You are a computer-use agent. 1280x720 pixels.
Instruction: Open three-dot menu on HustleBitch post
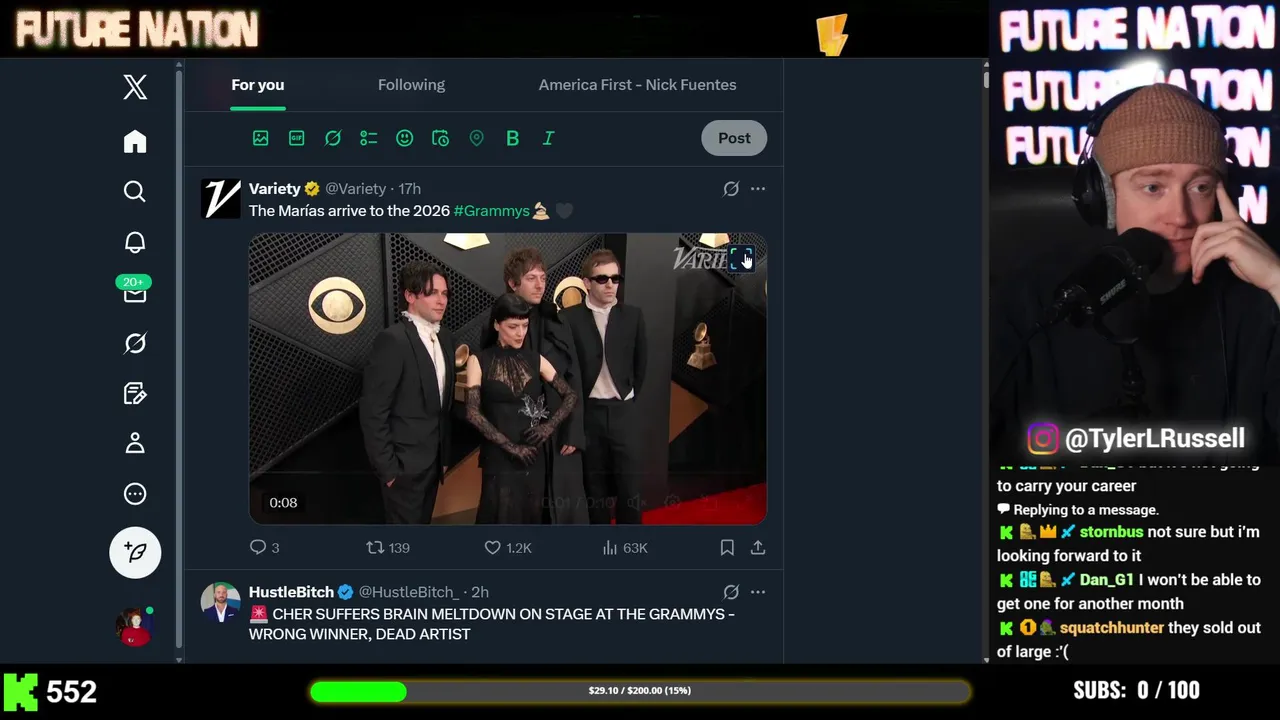point(758,592)
